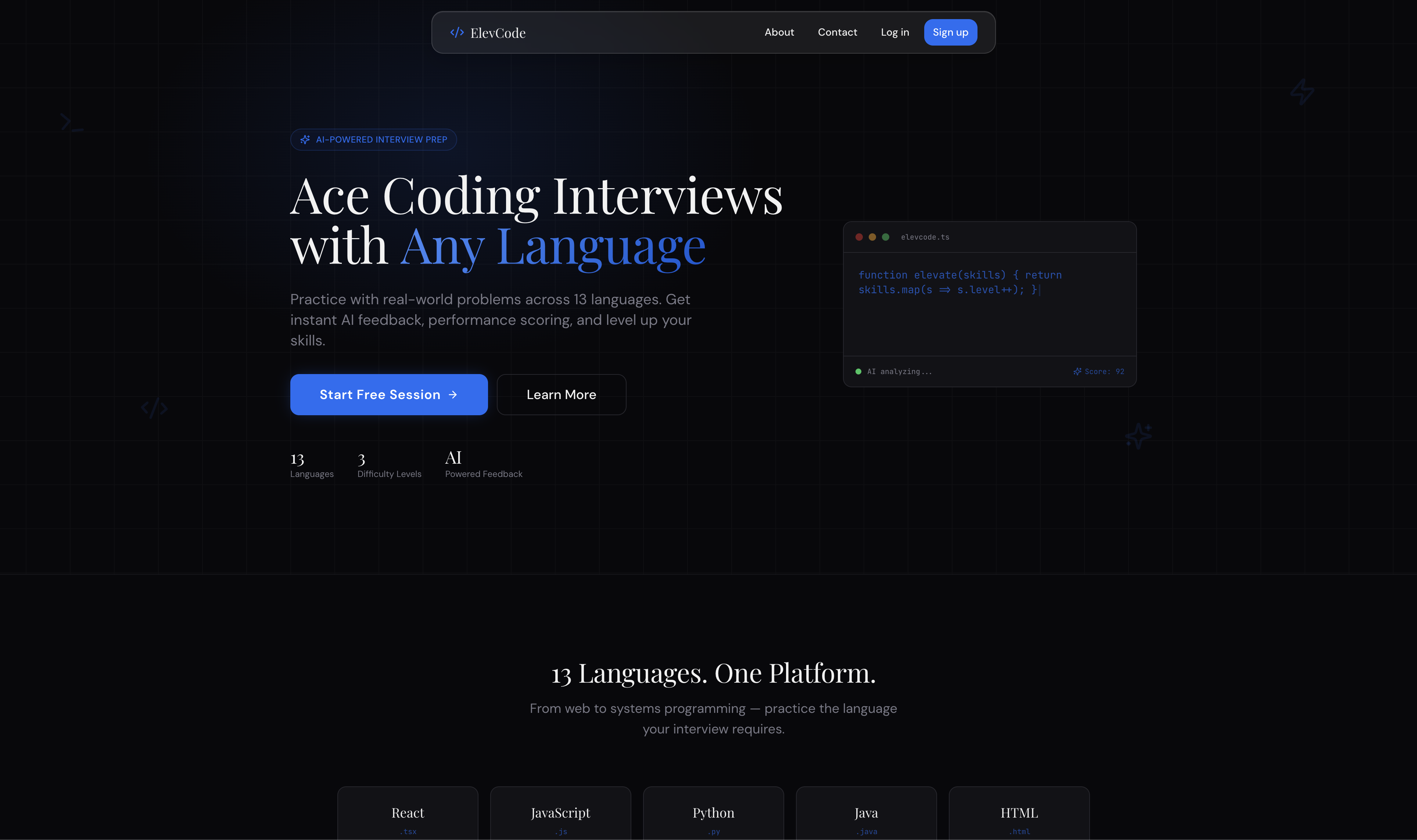Click the green status dot beside AI analyzing
Viewport: 1417px width, 840px height.
[x=858, y=371]
